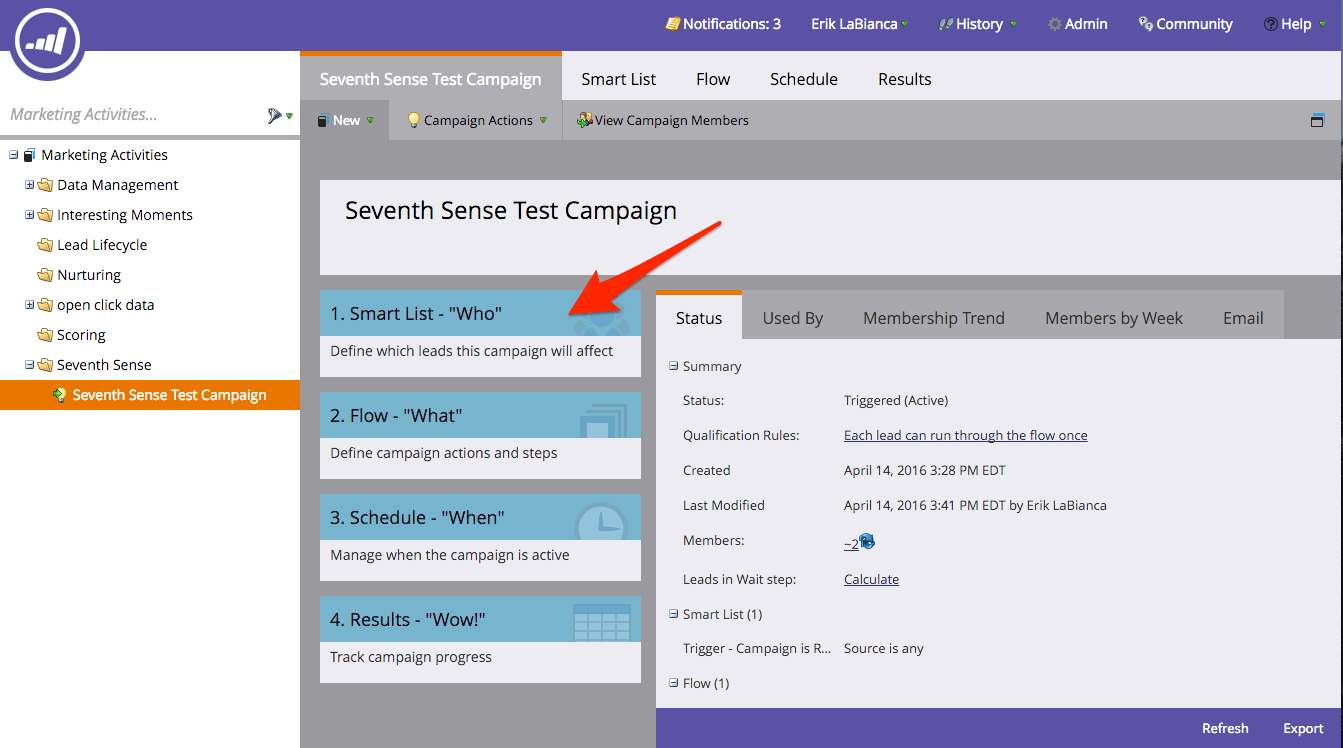Image resolution: width=1343 pixels, height=748 pixels.
Task: Click the Nurturing folder icon
Action: pos(45,275)
